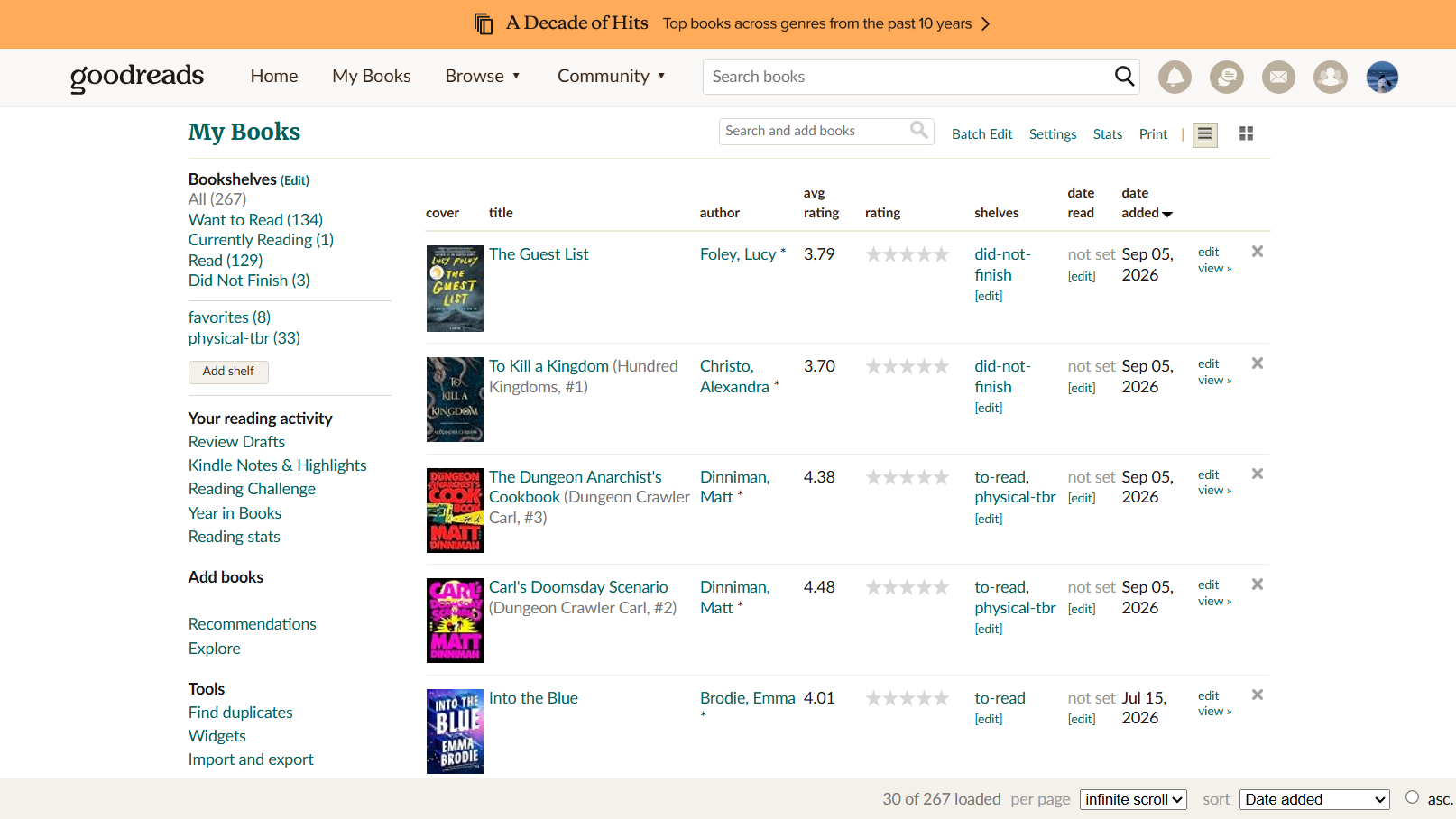Rate Carl's Doomsday Scenario with stars
The width and height of the screenshot is (1456, 819).
coord(908,587)
